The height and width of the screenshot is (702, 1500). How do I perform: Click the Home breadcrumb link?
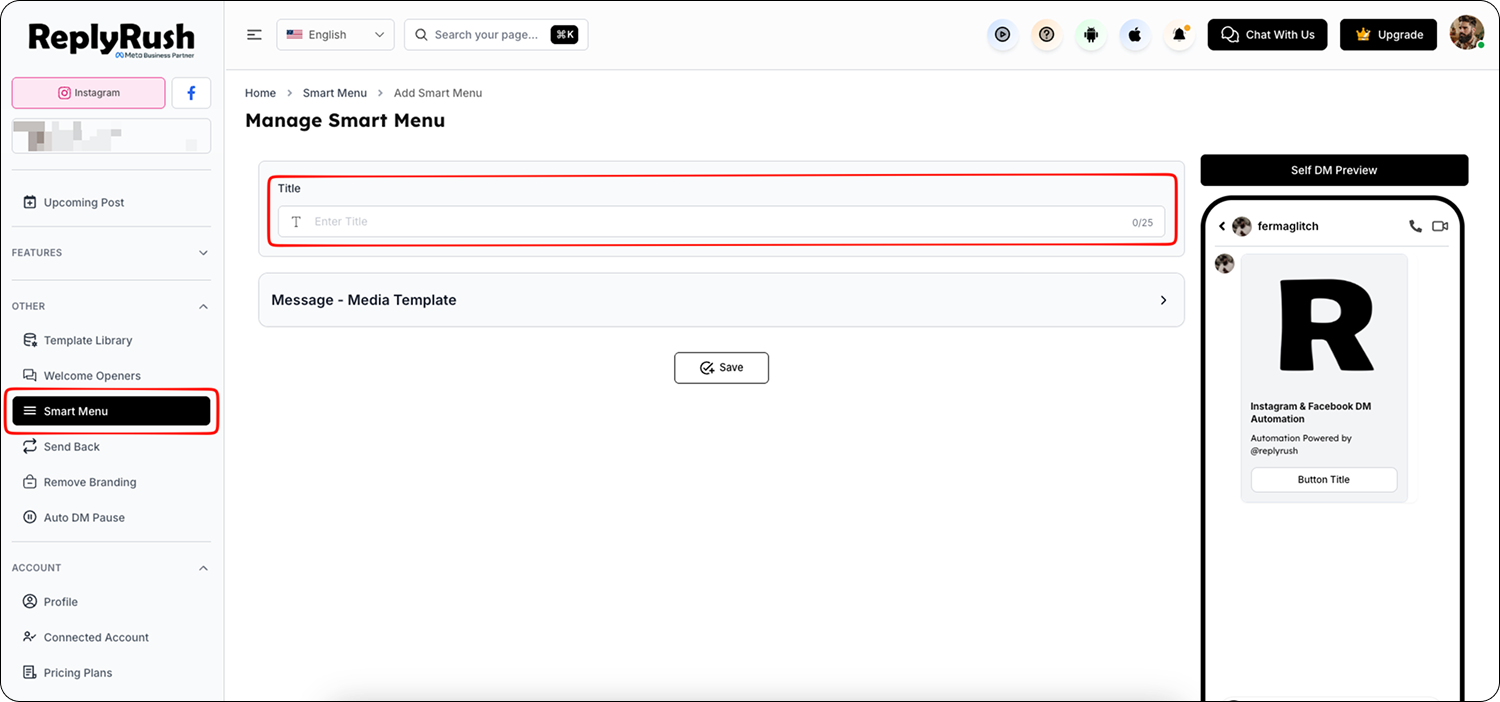tap(260, 93)
